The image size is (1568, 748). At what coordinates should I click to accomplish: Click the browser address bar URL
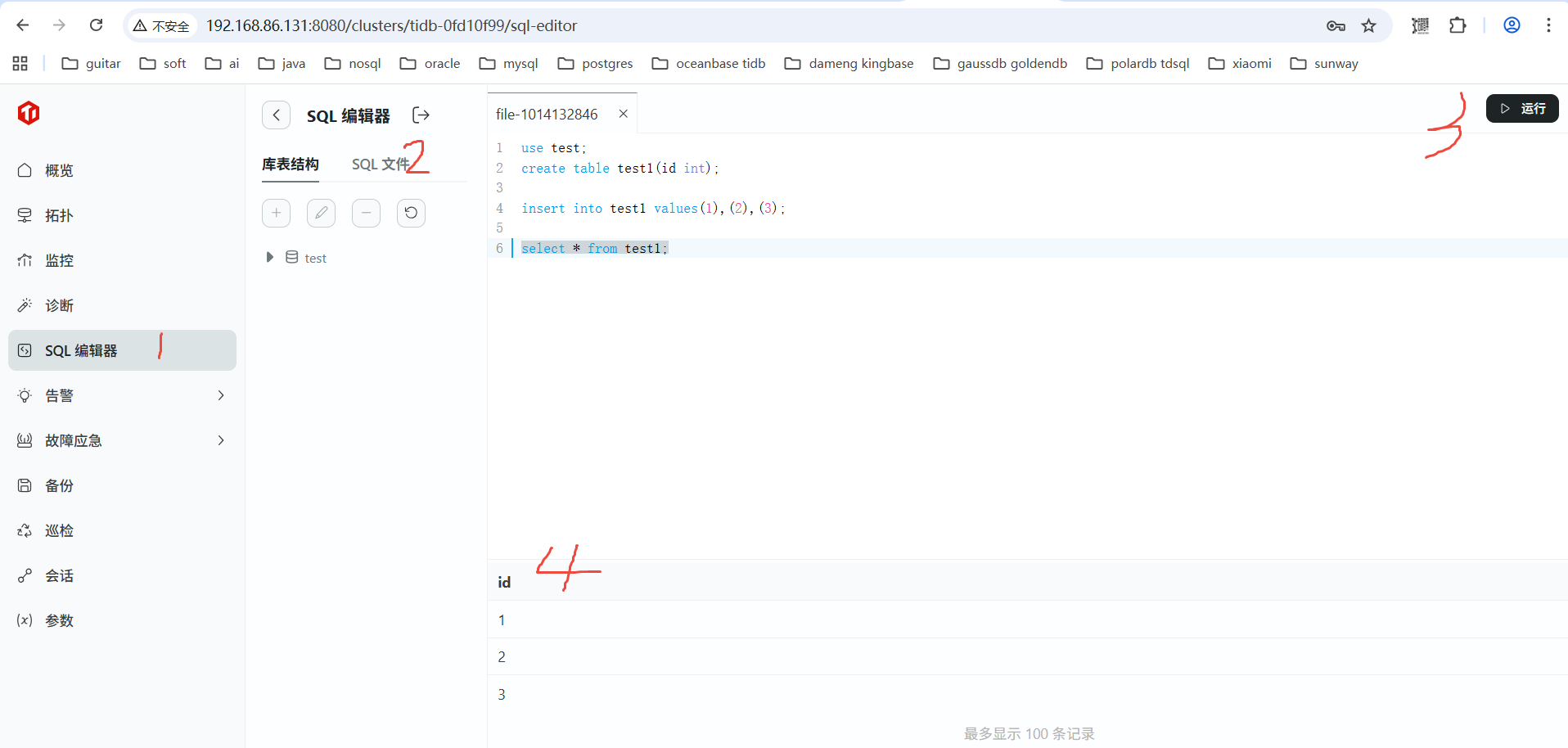[391, 26]
